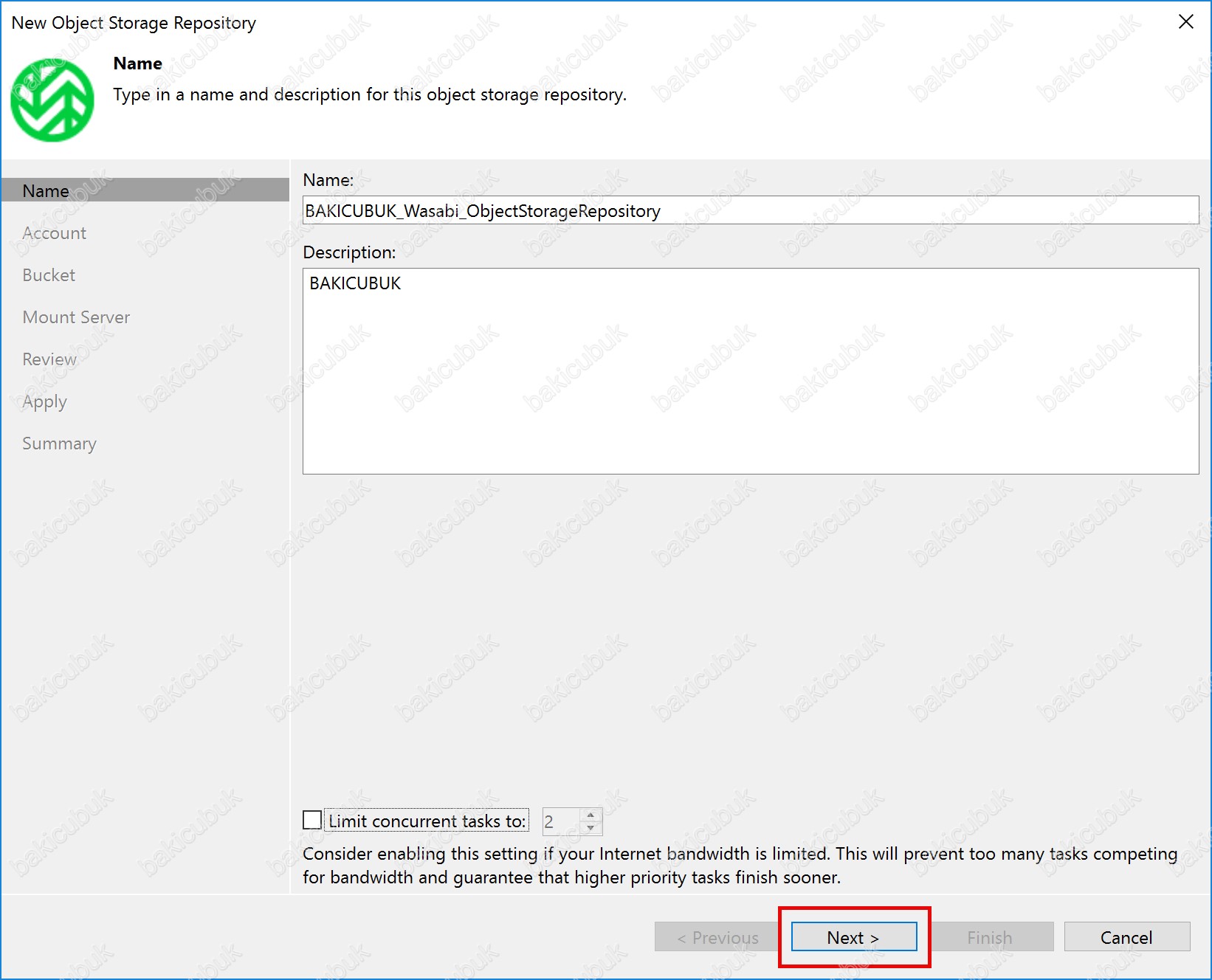Open the Bucket step in sidebar
The width and height of the screenshot is (1212, 980).
49,275
